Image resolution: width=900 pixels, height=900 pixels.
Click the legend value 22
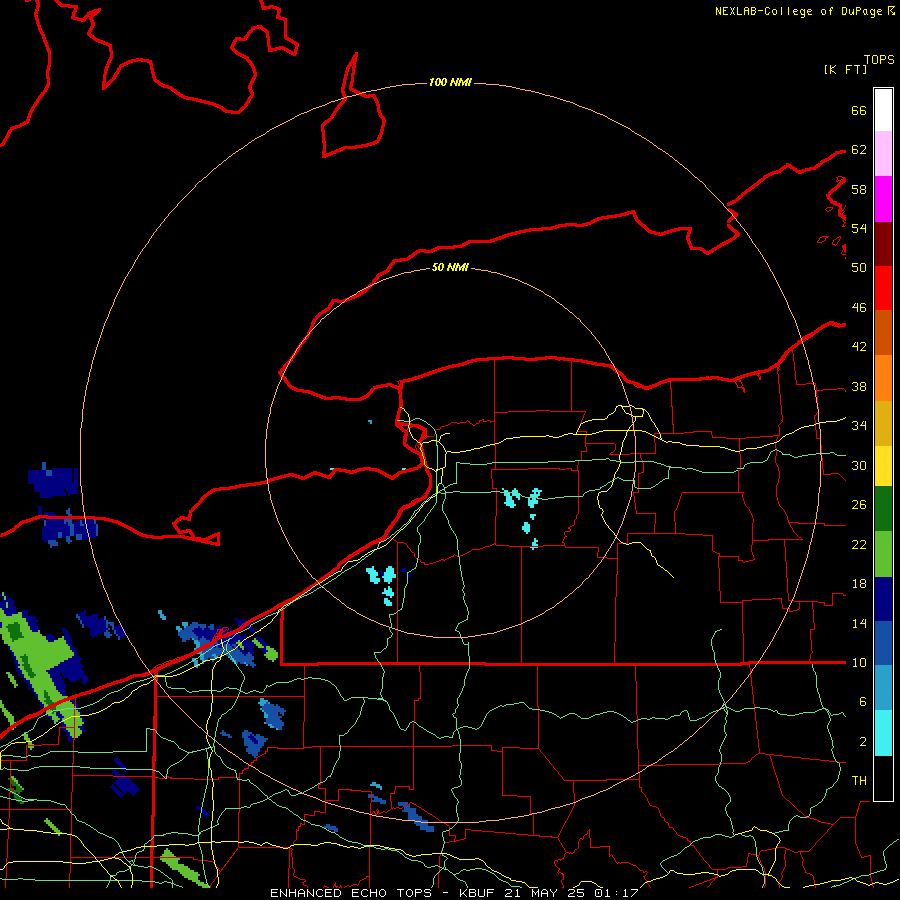(x=859, y=545)
